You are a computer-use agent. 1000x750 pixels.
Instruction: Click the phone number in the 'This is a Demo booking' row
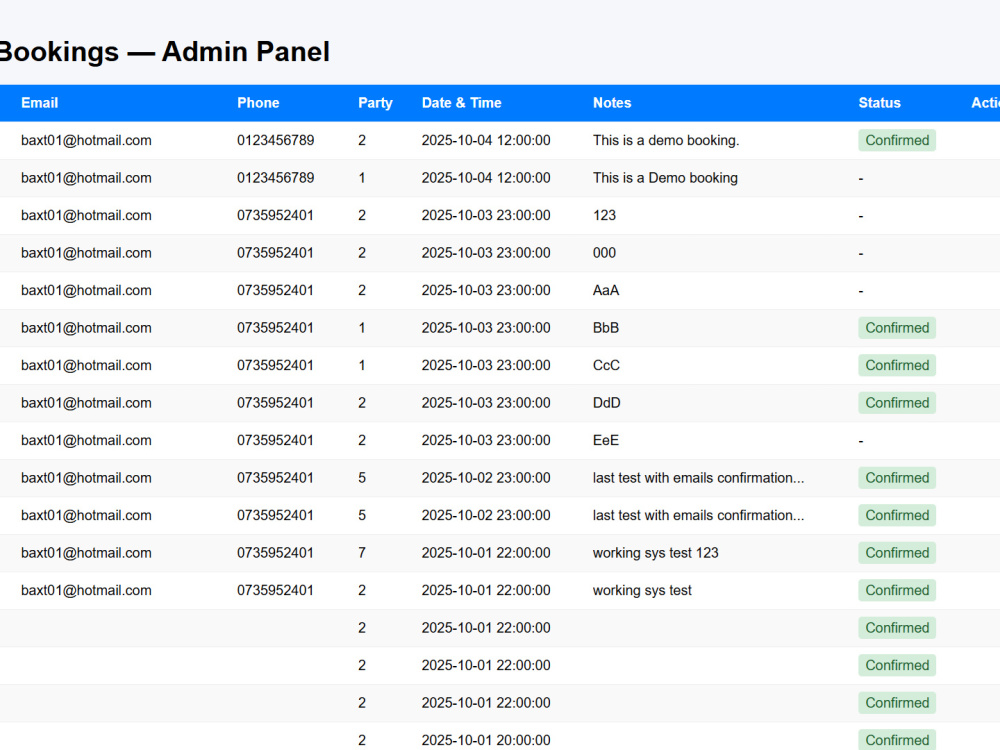coord(276,178)
